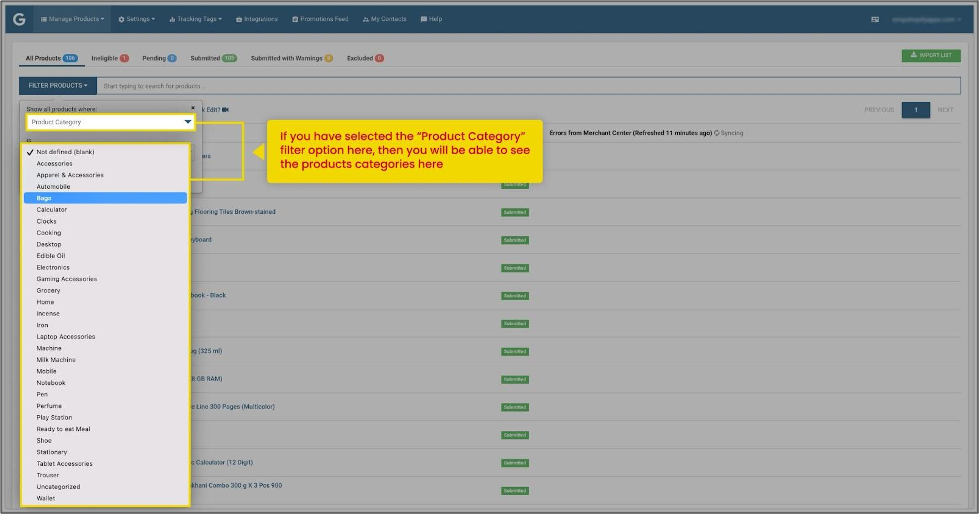Image resolution: width=979 pixels, height=514 pixels.
Task: Open Promotions Feed page
Action: click(x=320, y=19)
